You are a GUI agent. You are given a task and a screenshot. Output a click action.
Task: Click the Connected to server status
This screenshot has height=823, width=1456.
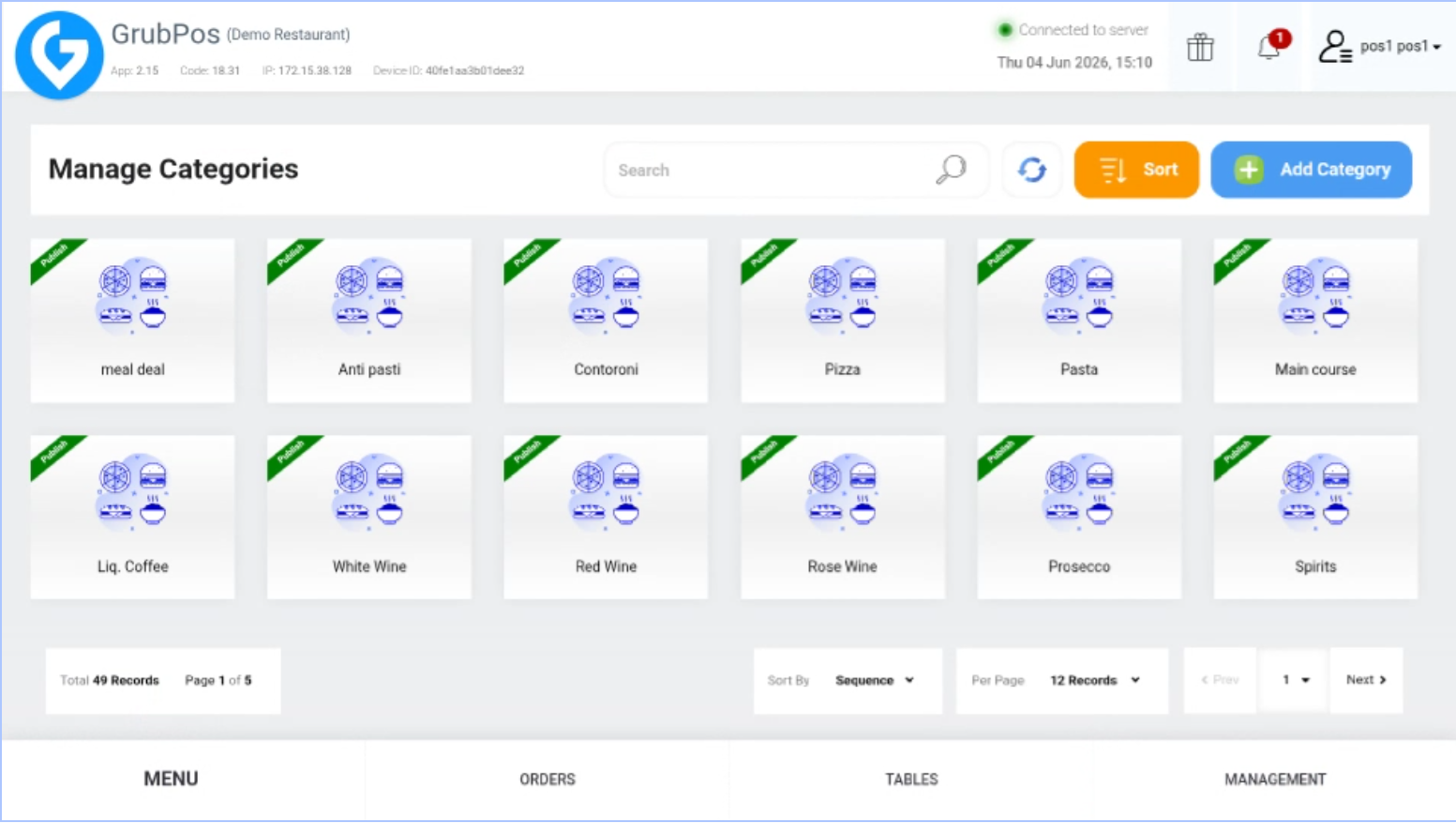pyautogui.click(x=1073, y=30)
